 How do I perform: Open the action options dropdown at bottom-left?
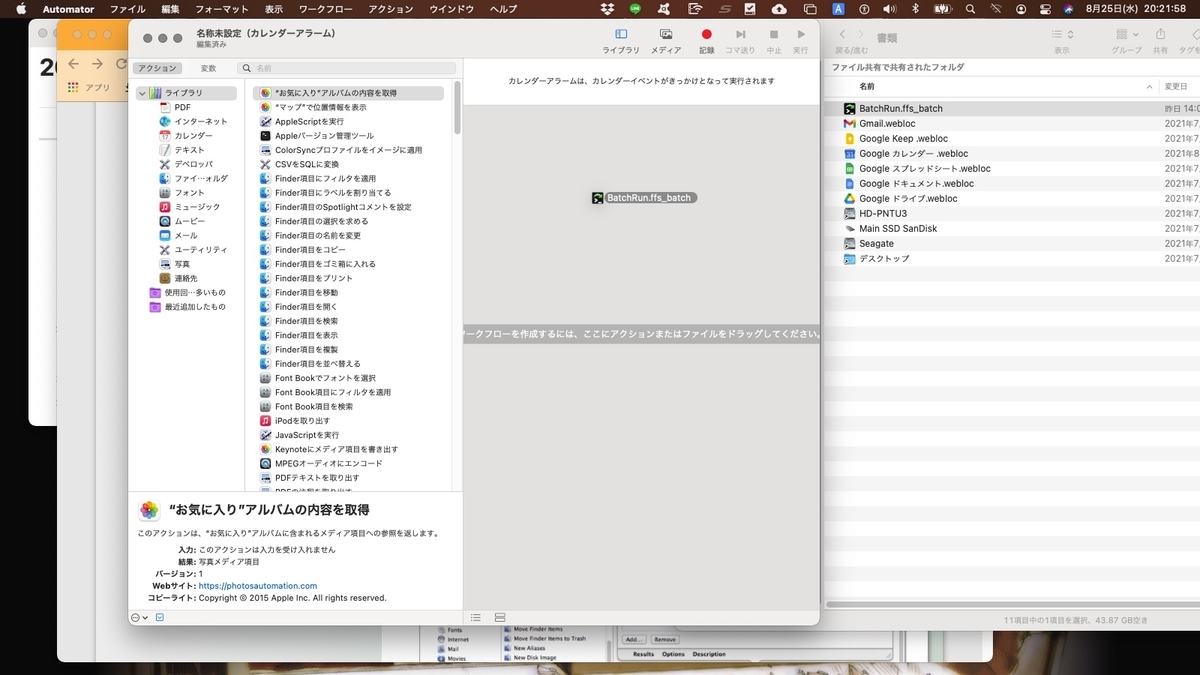(140, 617)
